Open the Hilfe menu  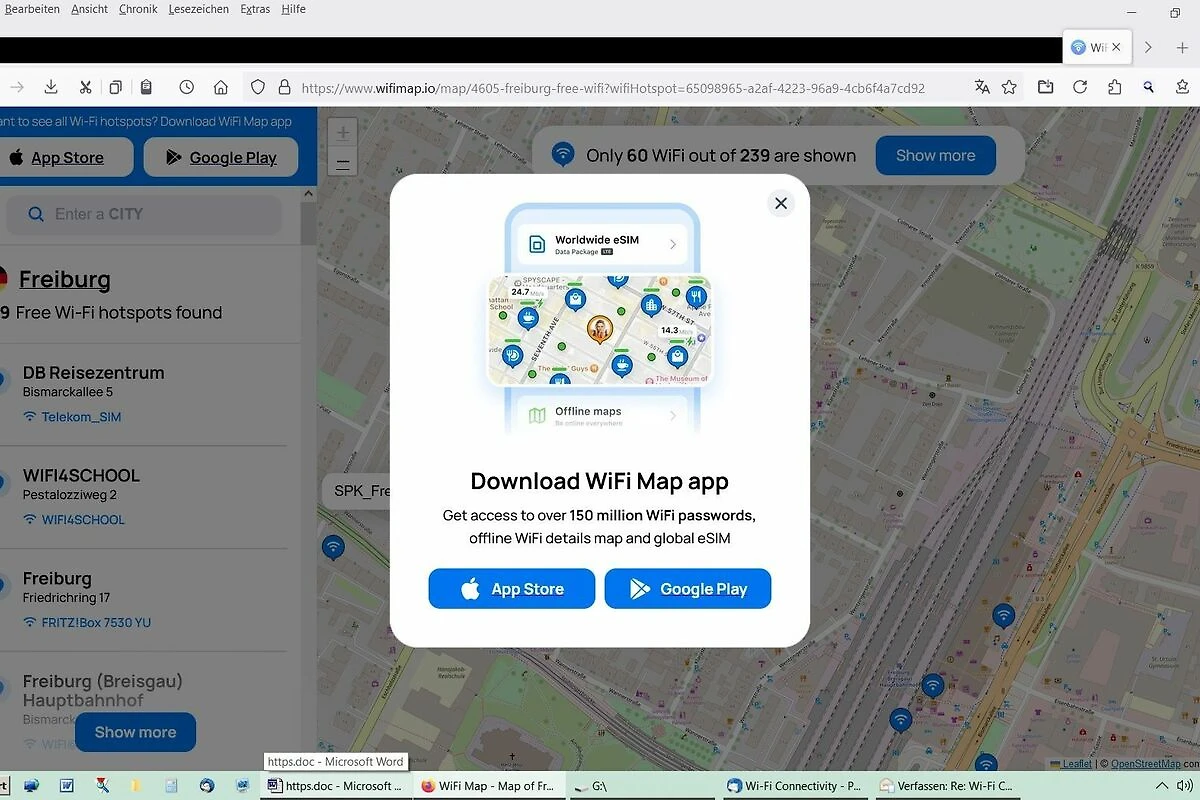[x=293, y=9]
